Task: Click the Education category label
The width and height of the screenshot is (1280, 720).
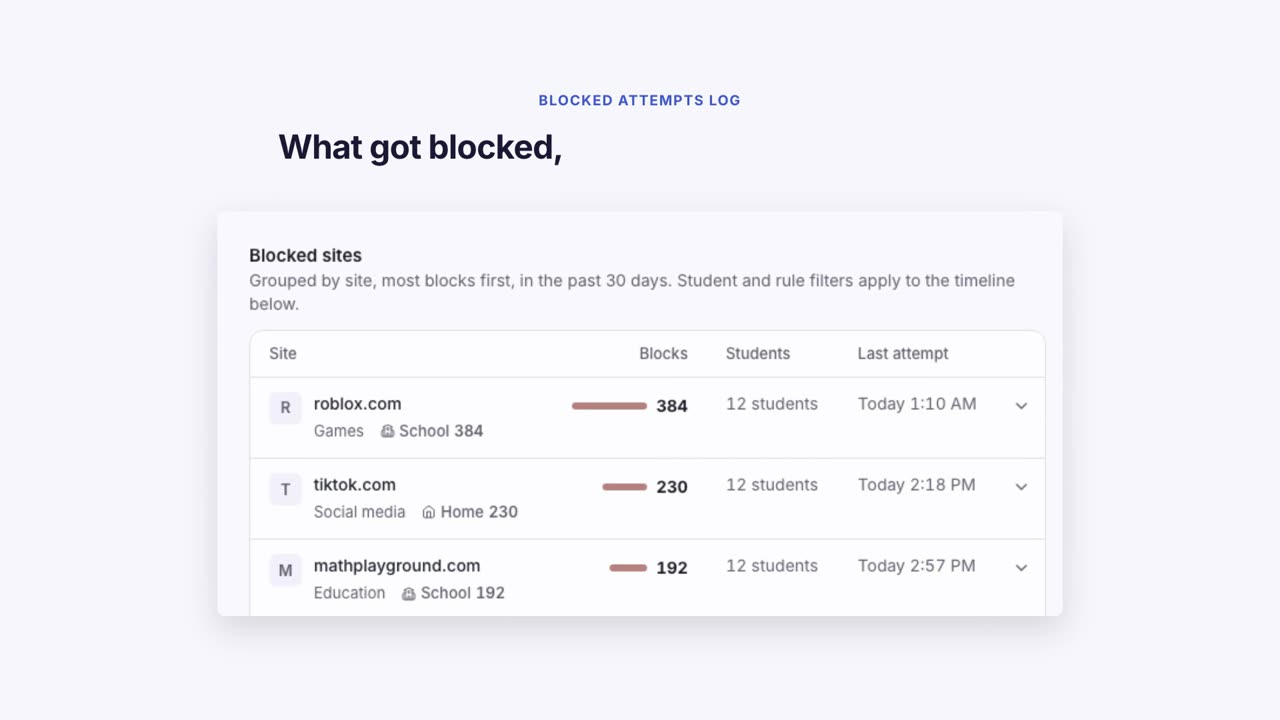Action: pos(350,593)
